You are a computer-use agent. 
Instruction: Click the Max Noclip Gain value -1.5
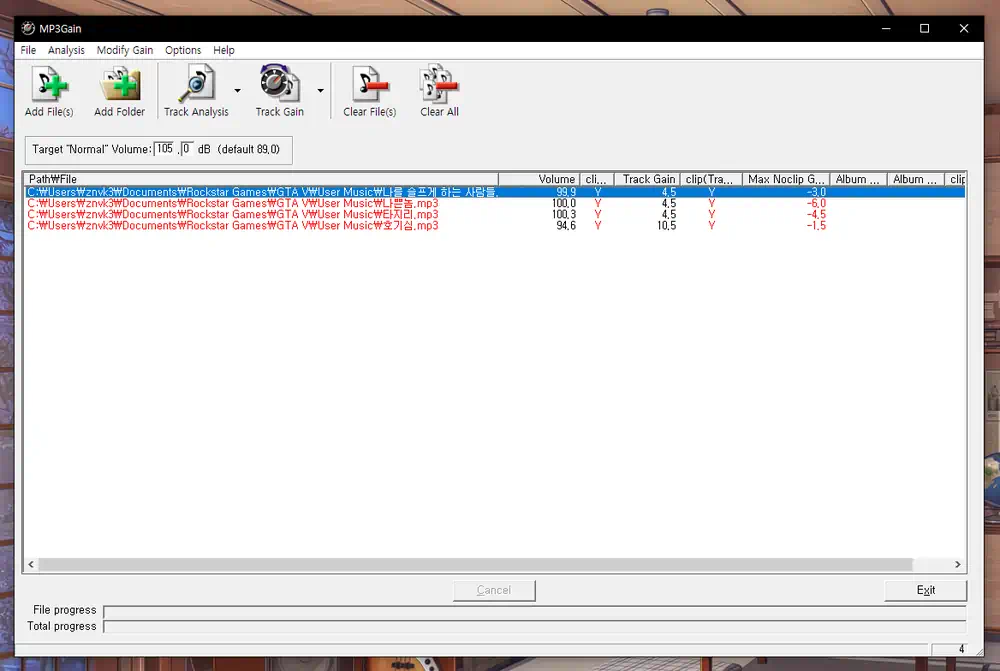(816, 226)
